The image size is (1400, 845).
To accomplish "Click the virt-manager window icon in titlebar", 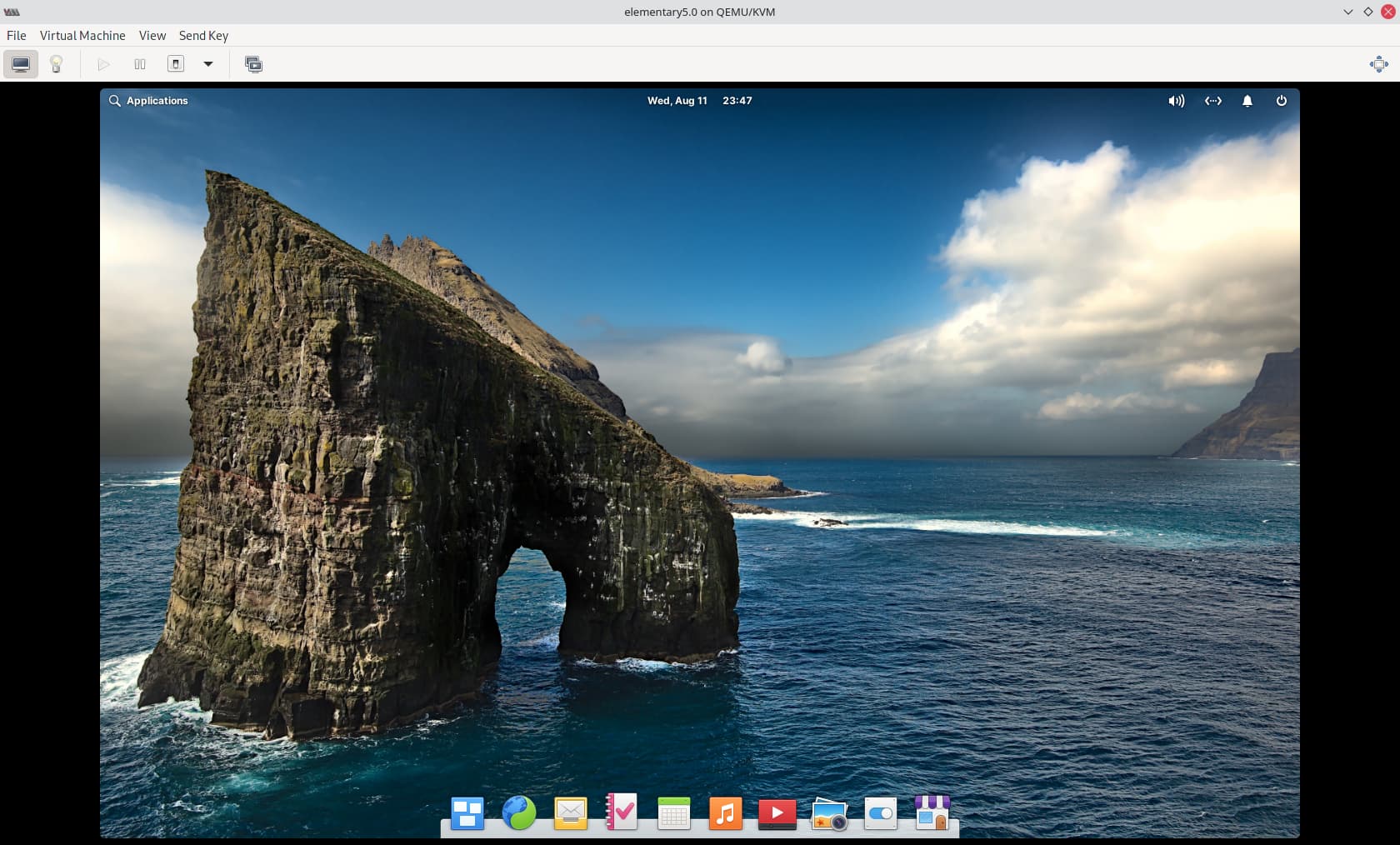I will [x=12, y=12].
